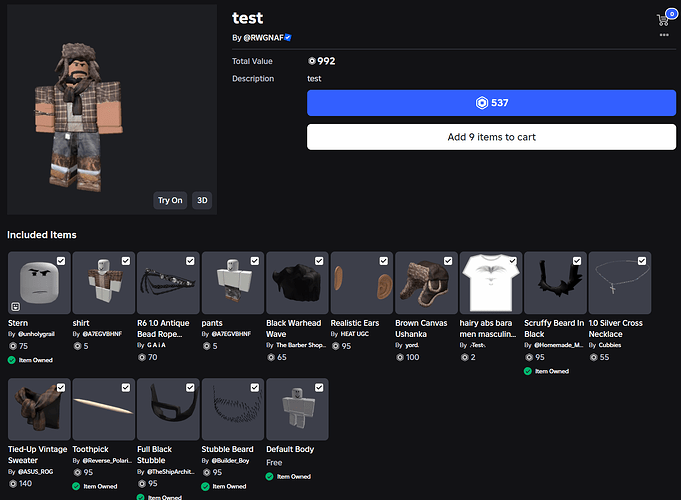Uncheck Default Body checkbox
Viewport: 681px width, 500px height.
coord(319,387)
